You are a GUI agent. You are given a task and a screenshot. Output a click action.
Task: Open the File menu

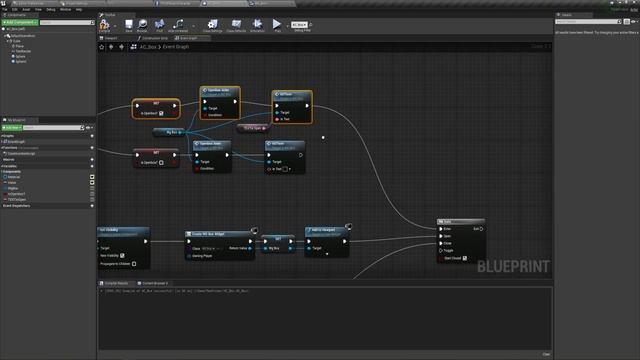click(4, 9)
